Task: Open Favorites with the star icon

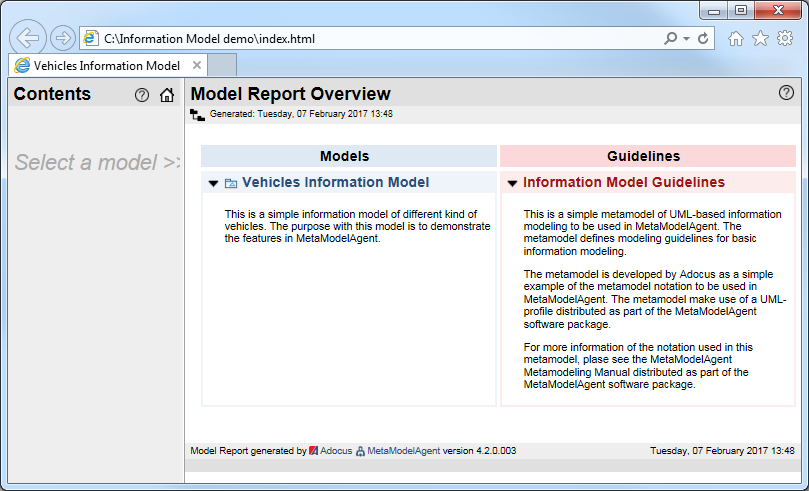Action: 760,38
